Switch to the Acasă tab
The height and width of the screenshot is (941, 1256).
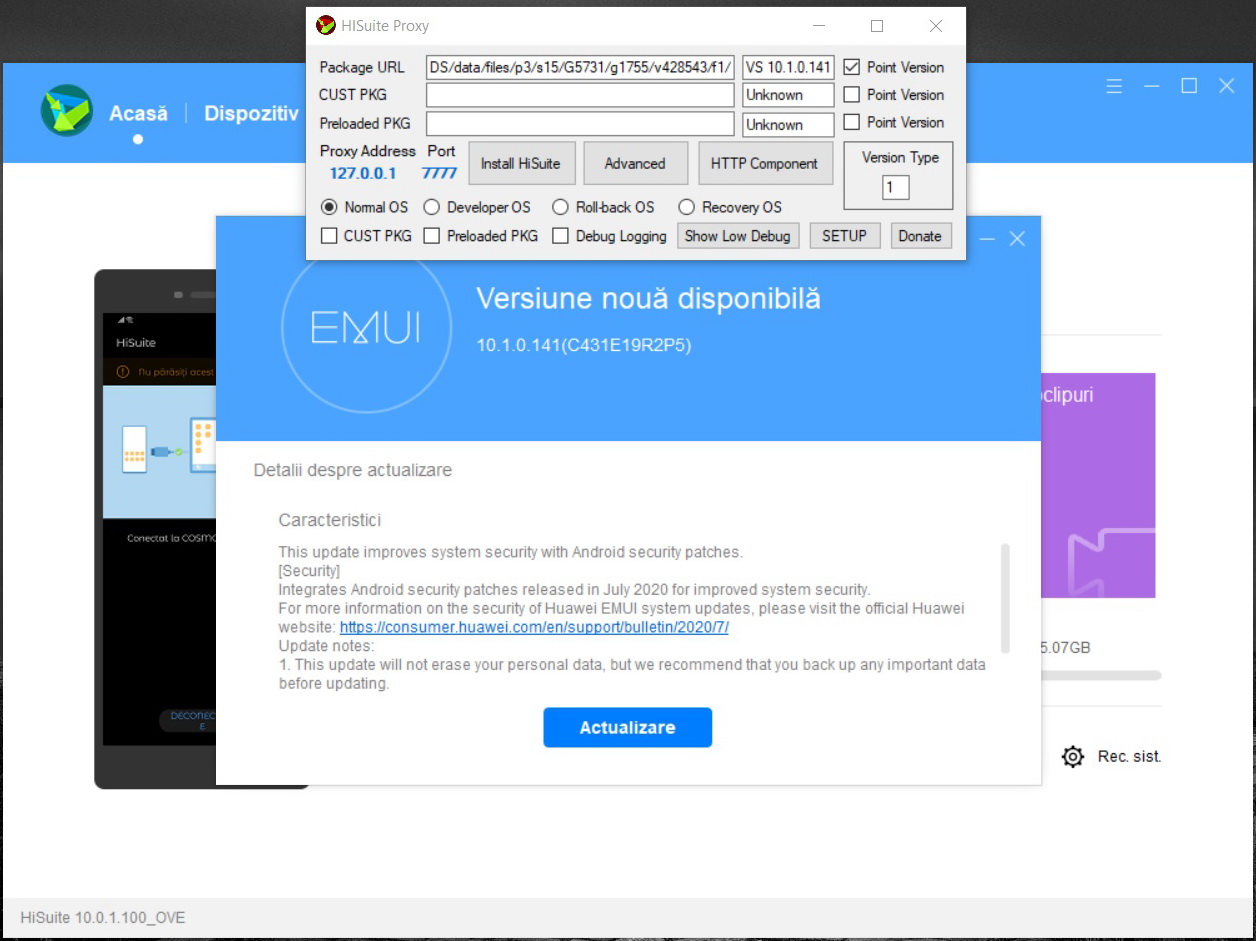click(x=138, y=113)
